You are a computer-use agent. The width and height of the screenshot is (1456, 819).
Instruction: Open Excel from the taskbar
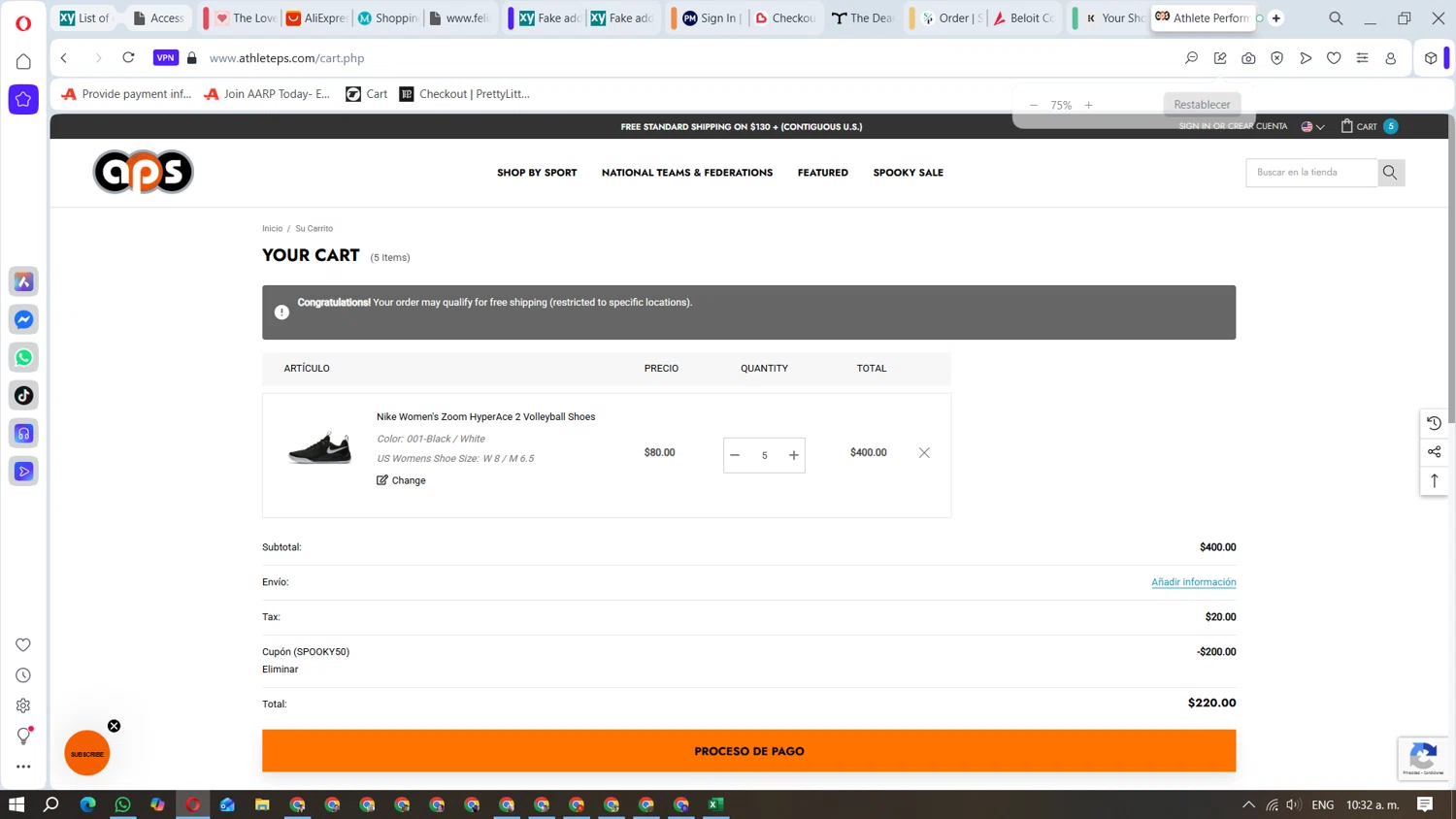(x=716, y=804)
